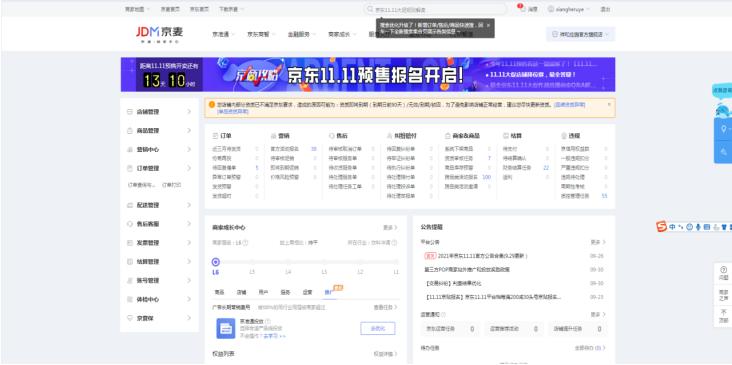Click the location pin icon on blue side panel
The image size is (732, 365).
pyautogui.click(x=724, y=129)
